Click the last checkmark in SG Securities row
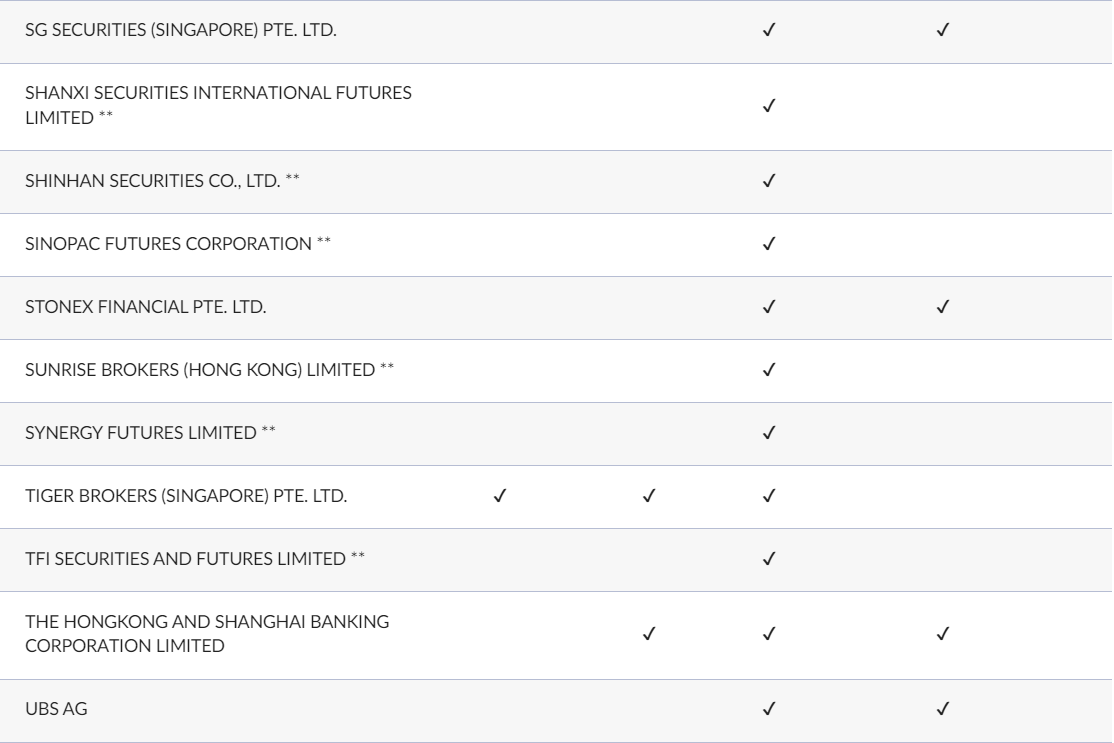 943,30
